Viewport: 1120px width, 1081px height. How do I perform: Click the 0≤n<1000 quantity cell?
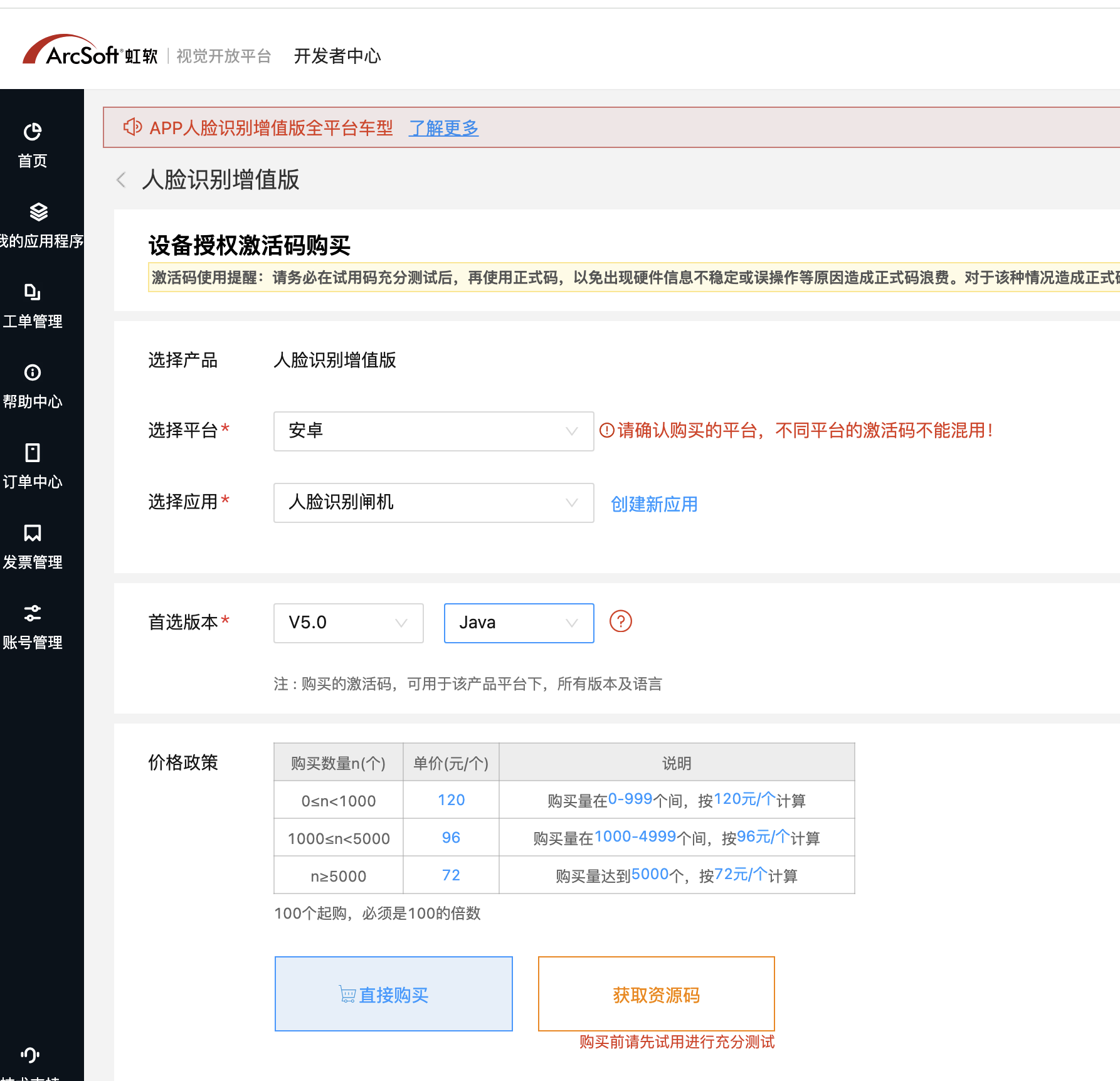pos(339,800)
